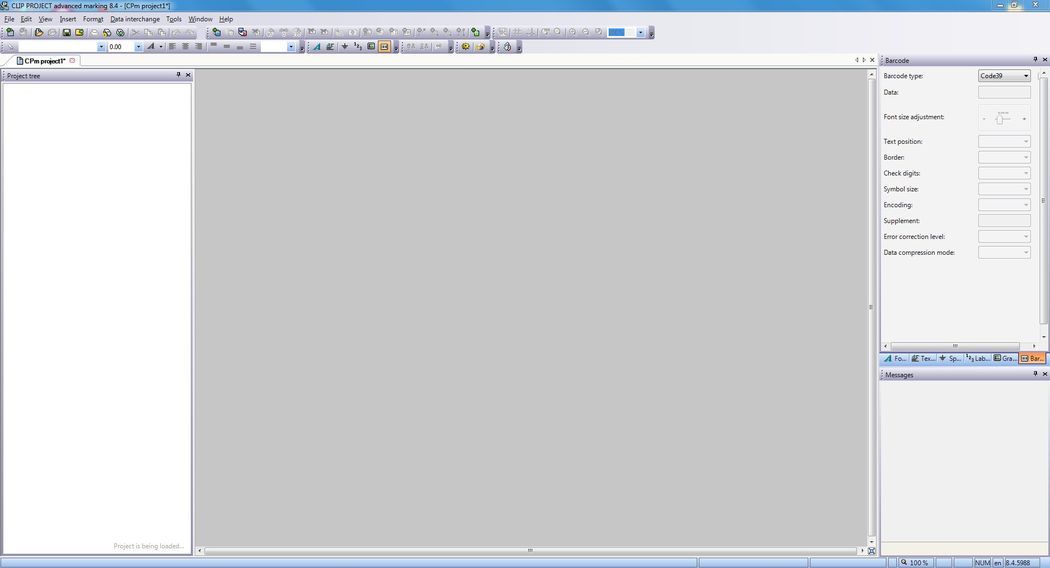Viewport: 1050px width, 568px height.
Task: Click the first icon of second toolbar group
Action: coord(216,32)
